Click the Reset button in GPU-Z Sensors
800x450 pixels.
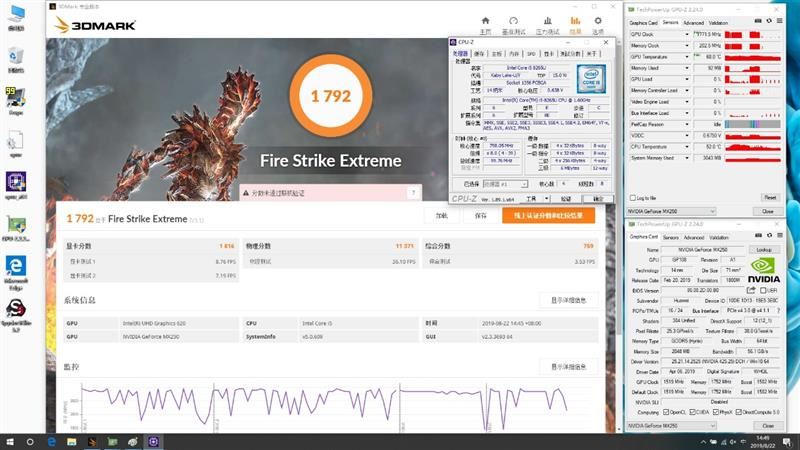pos(770,197)
